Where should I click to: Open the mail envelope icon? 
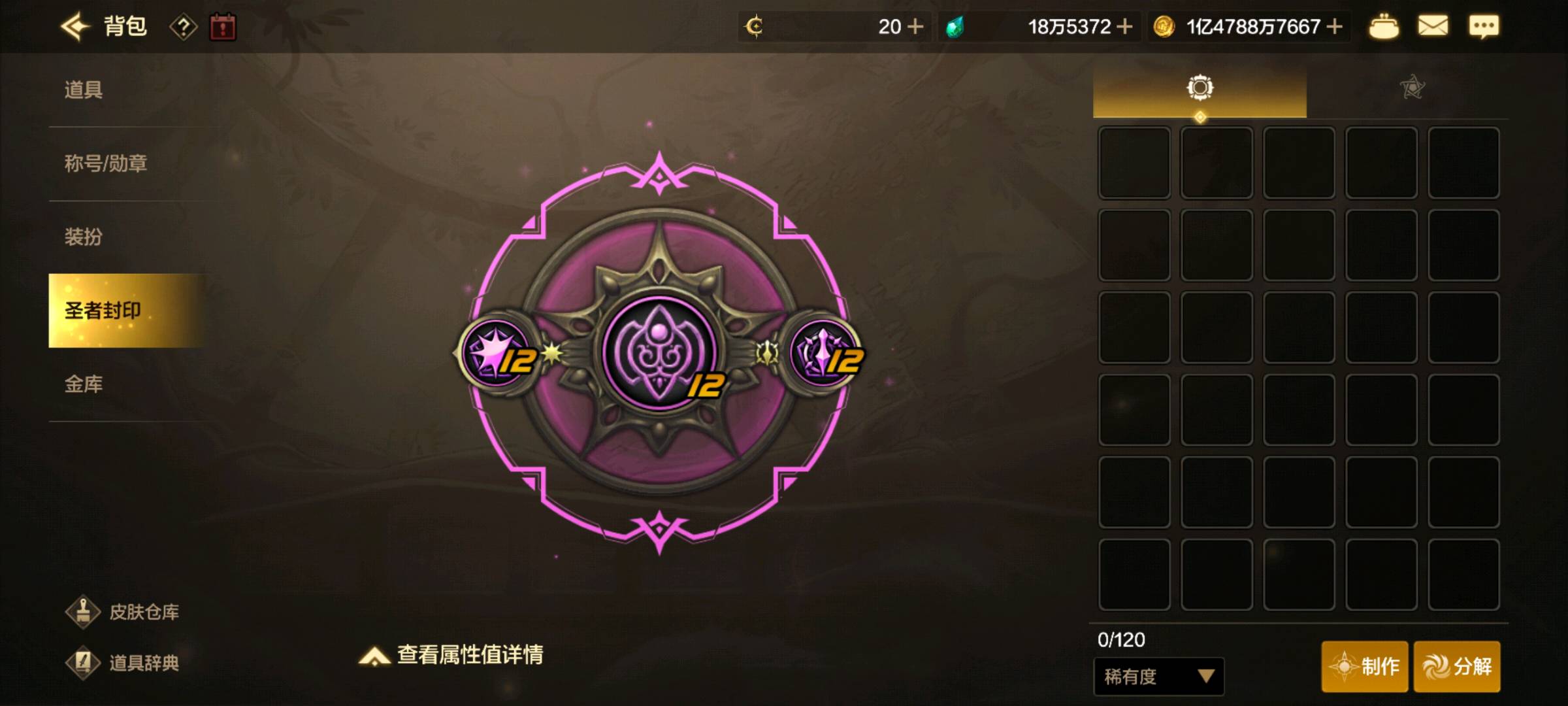(1433, 26)
